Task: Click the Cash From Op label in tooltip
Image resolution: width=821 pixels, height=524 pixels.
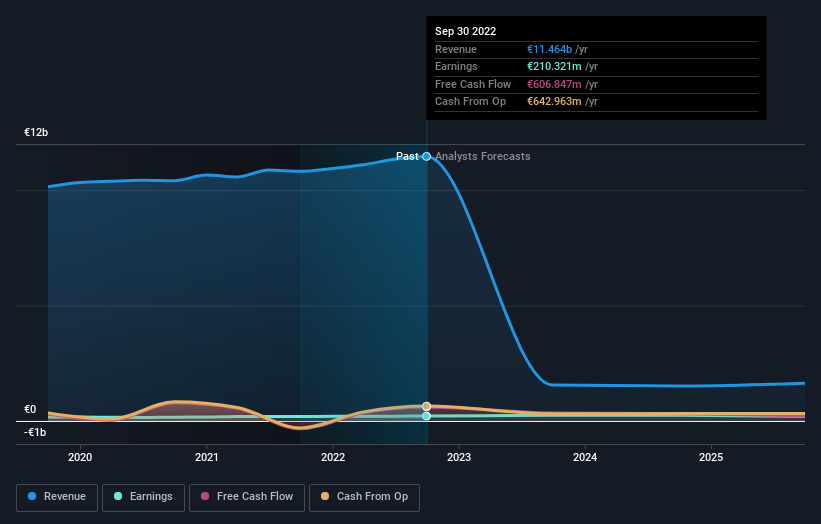Action: tap(470, 102)
